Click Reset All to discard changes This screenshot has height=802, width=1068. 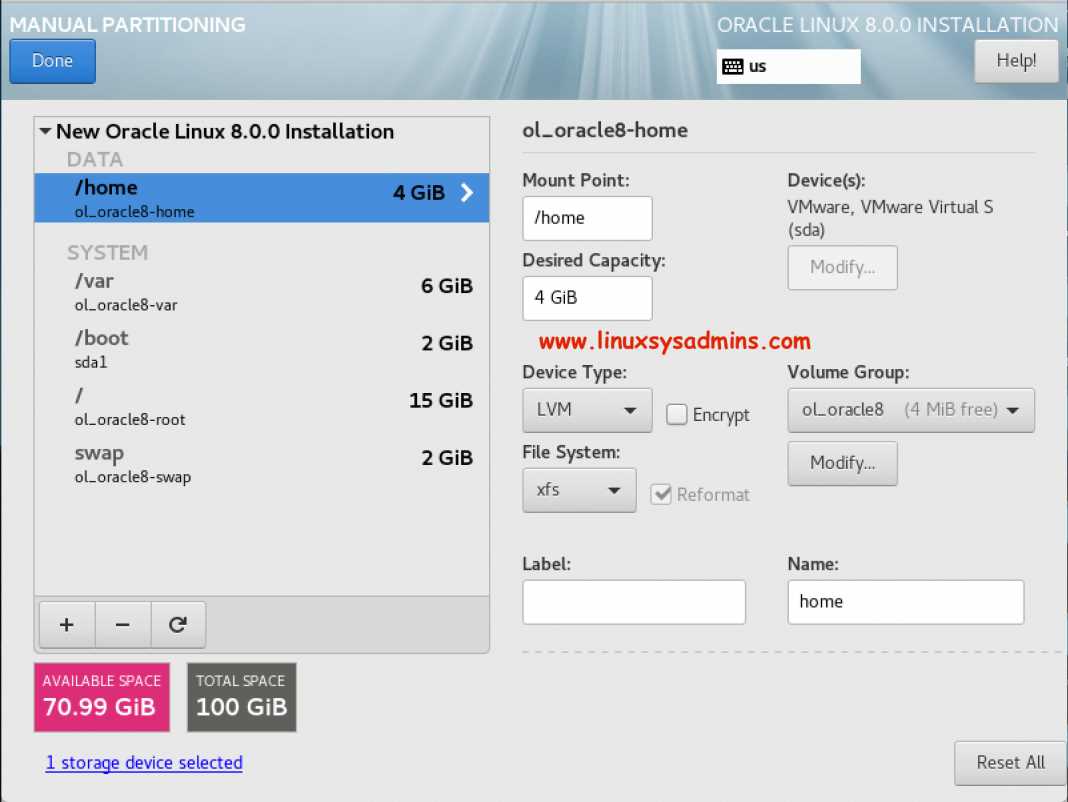click(x=1010, y=763)
